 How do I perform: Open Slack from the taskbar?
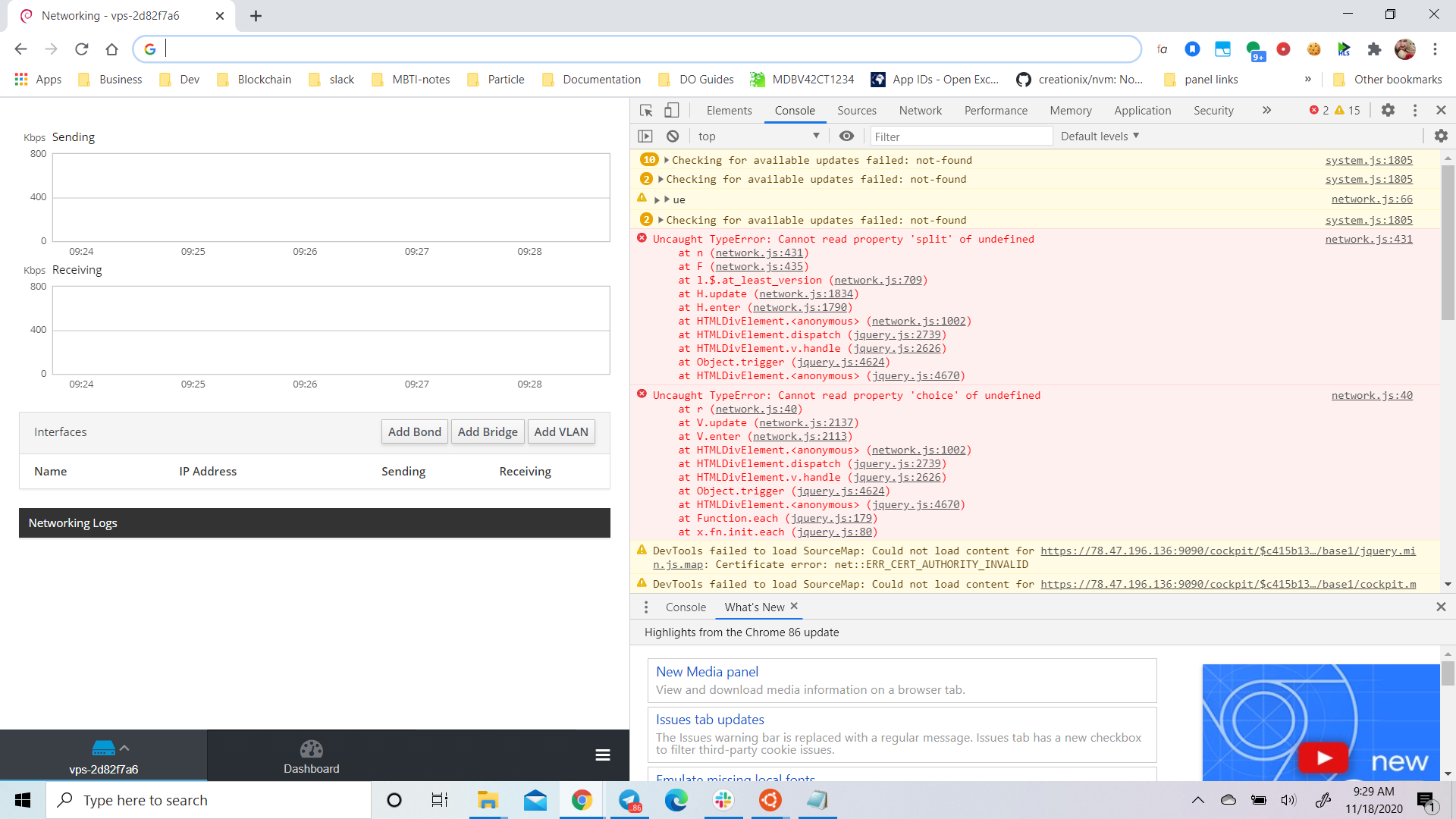click(x=723, y=800)
